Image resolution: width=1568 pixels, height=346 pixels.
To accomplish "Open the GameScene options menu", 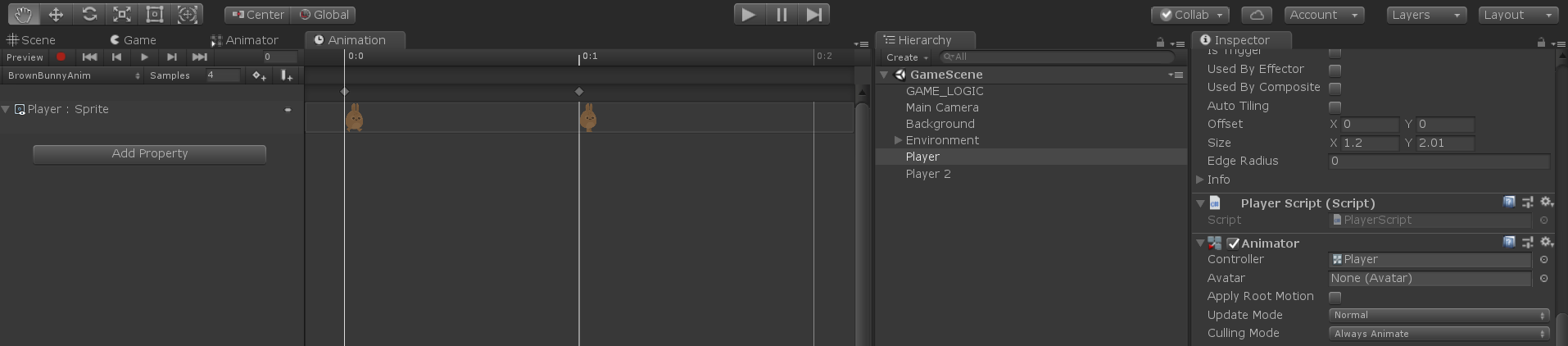I will [1176, 75].
